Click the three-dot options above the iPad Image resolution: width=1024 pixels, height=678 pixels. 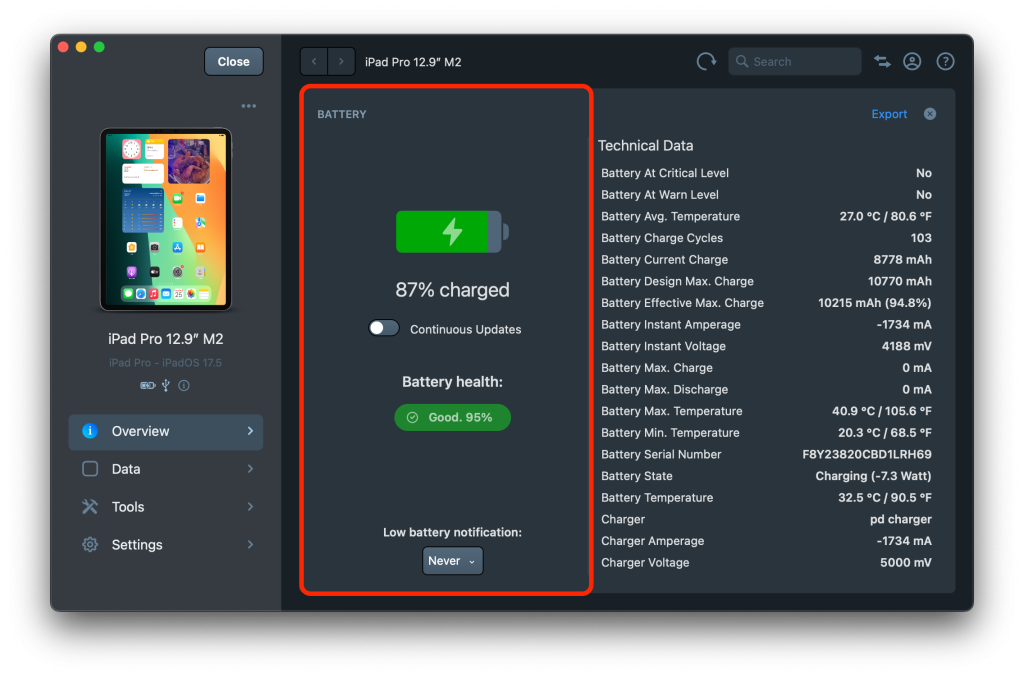click(249, 106)
